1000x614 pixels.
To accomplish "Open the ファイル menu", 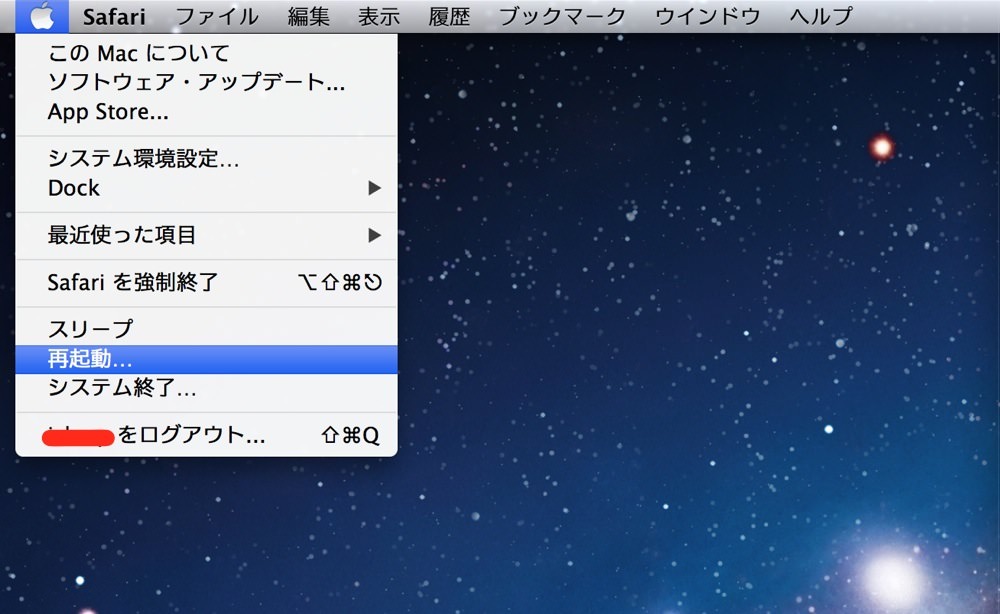I will point(217,17).
